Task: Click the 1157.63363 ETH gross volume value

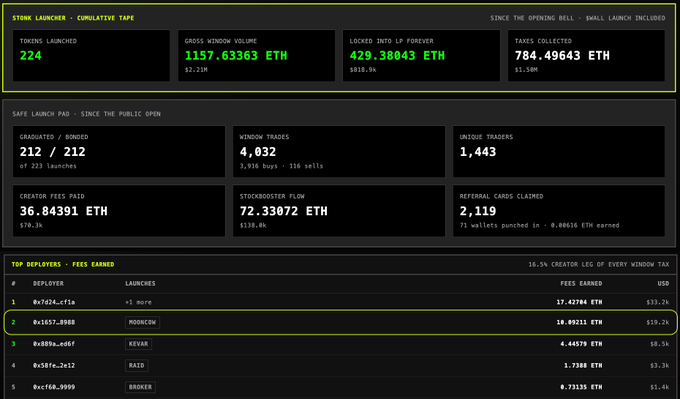Action: [x=236, y=56]
